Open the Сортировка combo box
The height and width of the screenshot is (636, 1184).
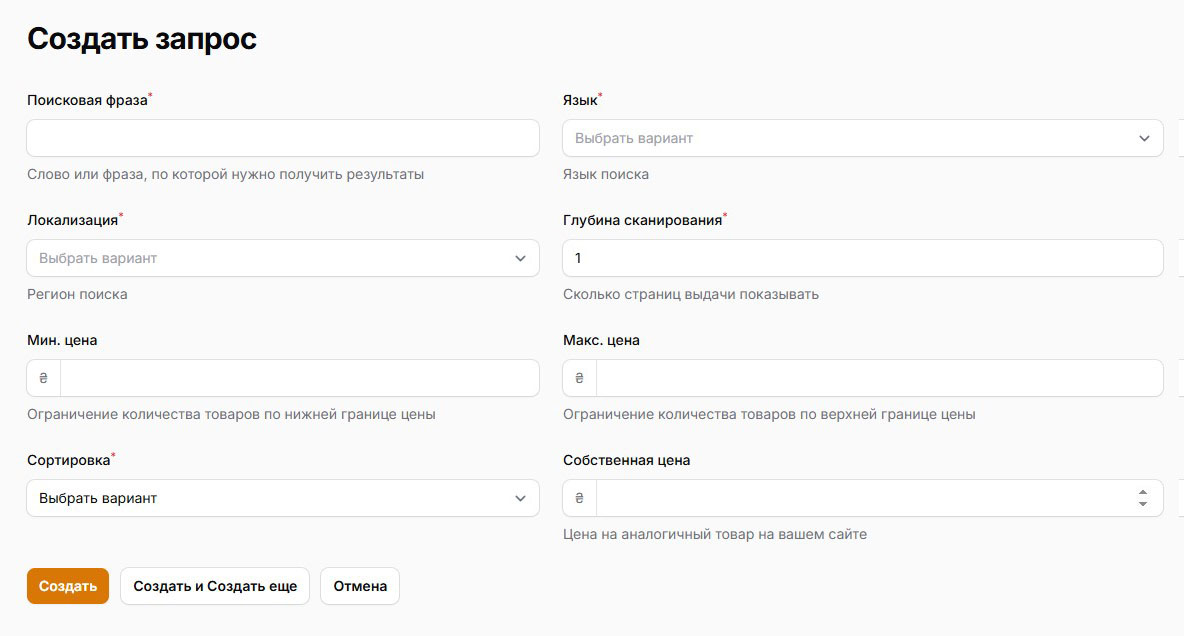click(x=283, y=498)
